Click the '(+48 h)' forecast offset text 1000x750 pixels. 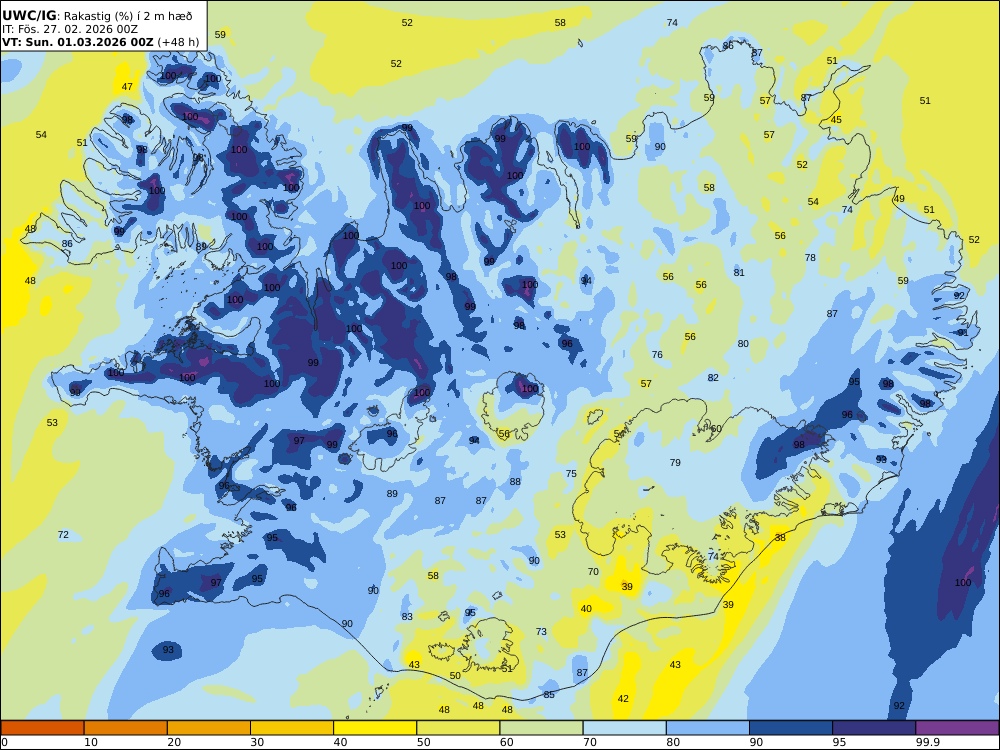click(178, 42)
